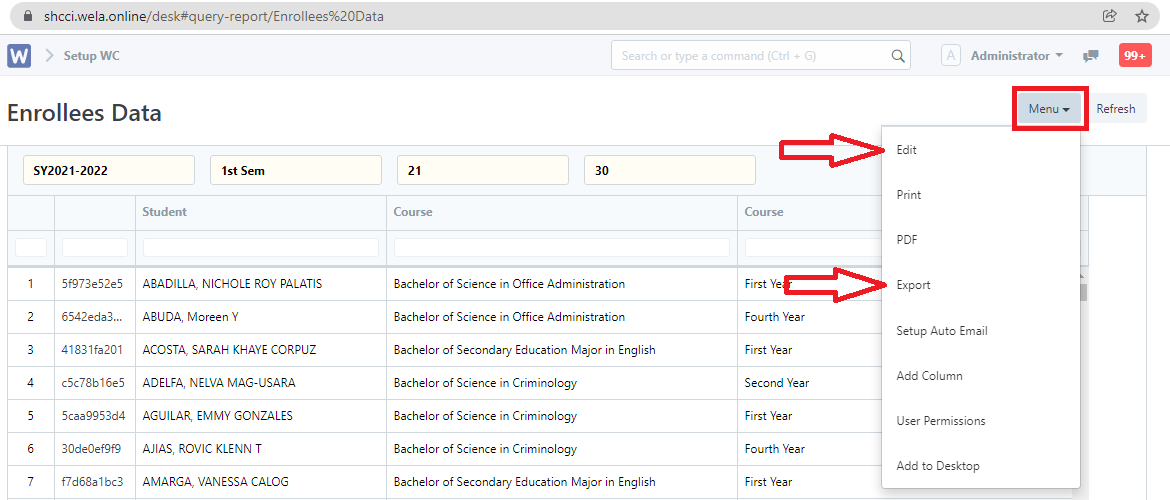Image resolution: width=1170 pixels, height=500 pixels.
Task: Click the padlock site info icon
Action: [27, 16]
